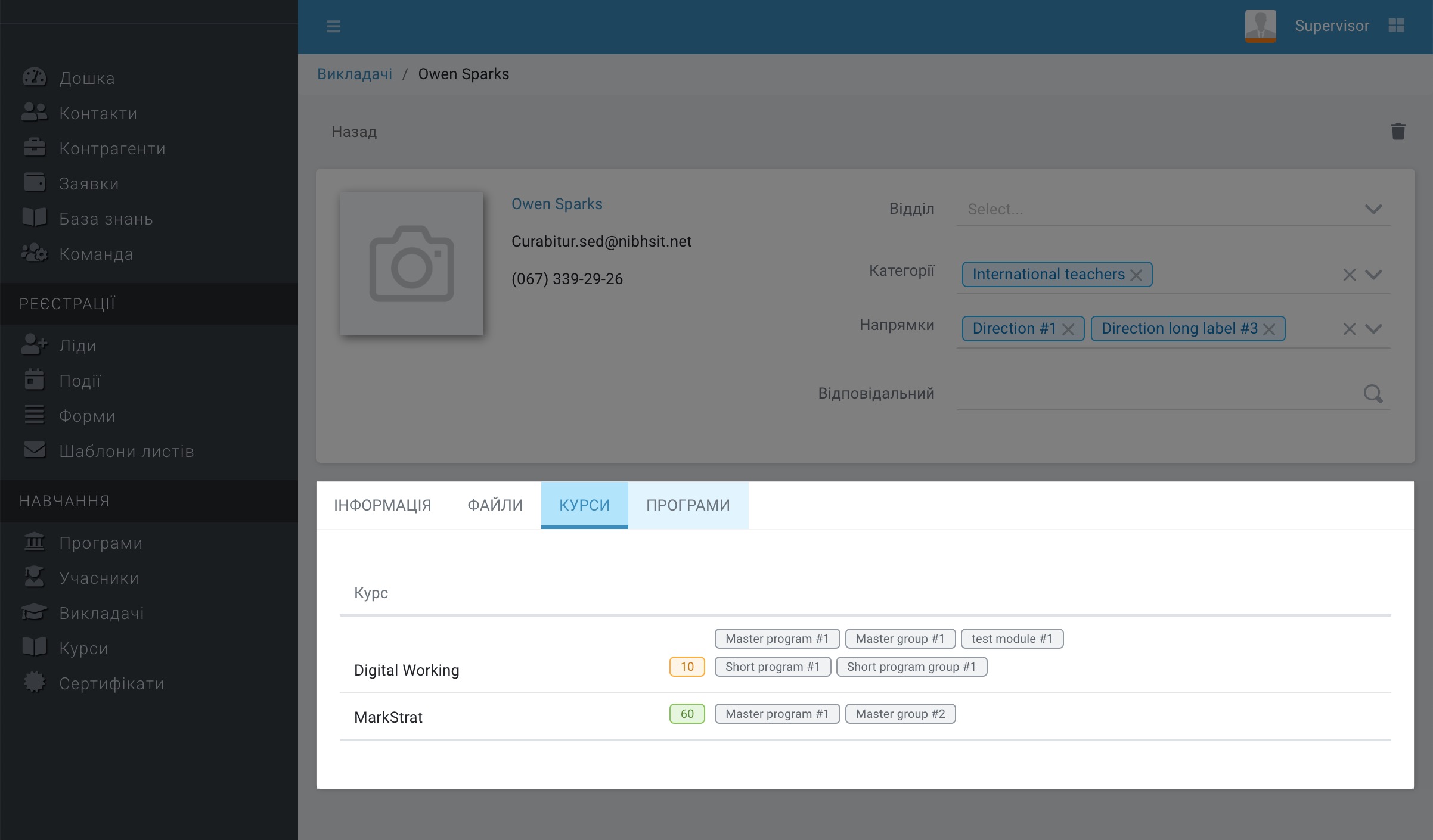This screenshot has width=1433, height=840.
Task: Click the Форми list icon
Action: pyautogui.click(x=35, y=415)
